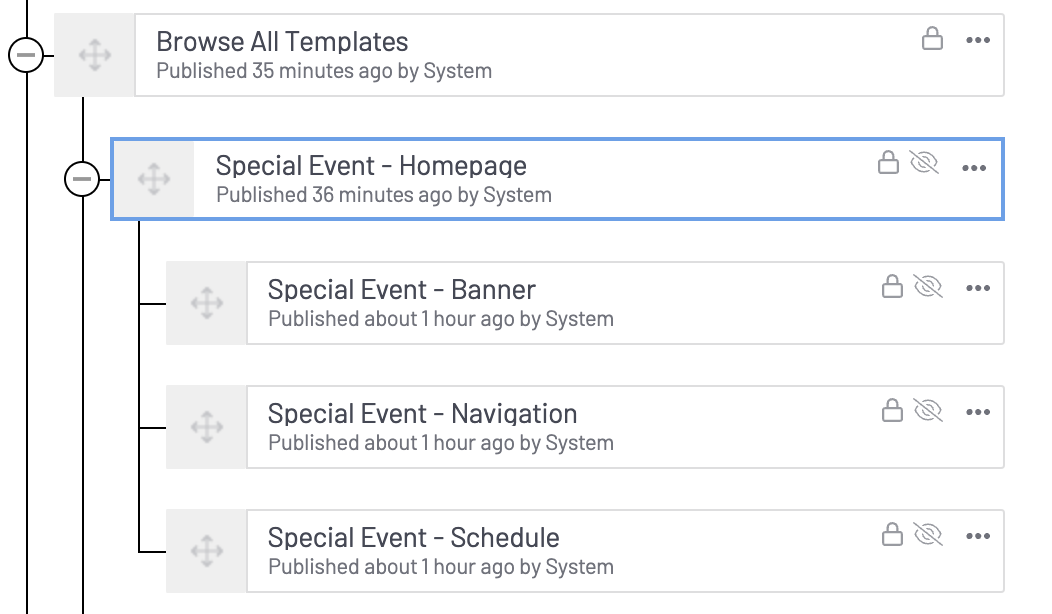Click lock icon on Special Event - Homepage
The height and width of the screenshot is (614, 1052).
click(x=888, y=163)
